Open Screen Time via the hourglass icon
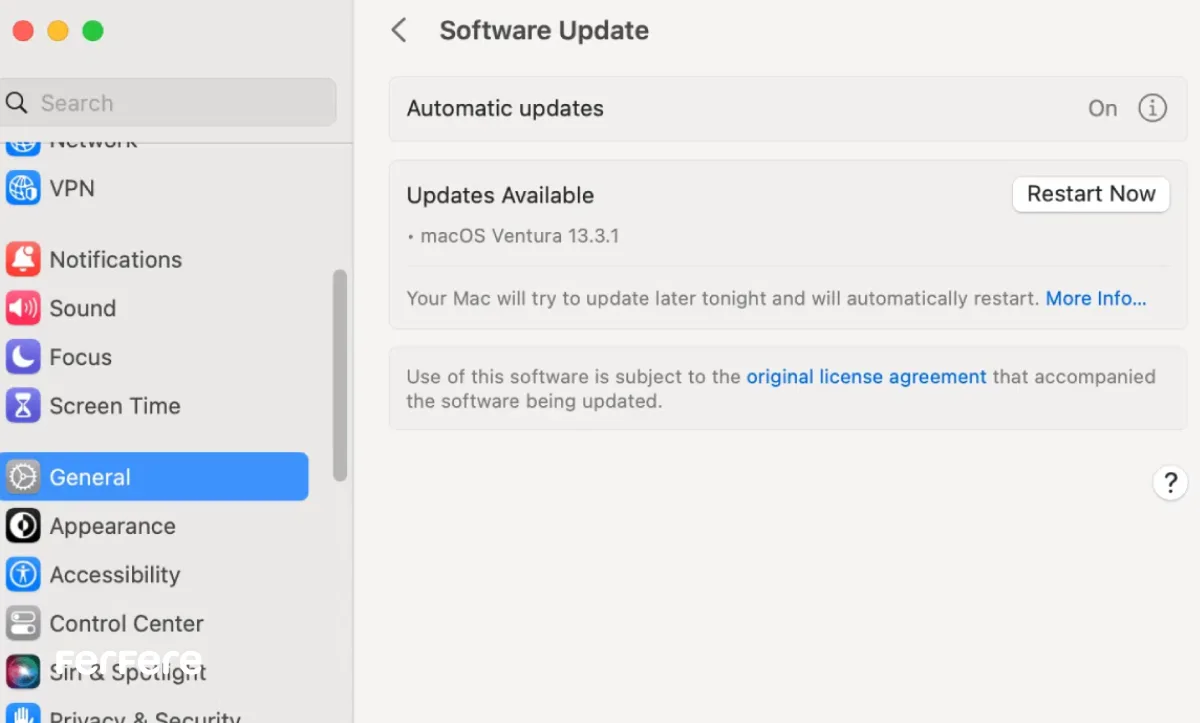 23,406
